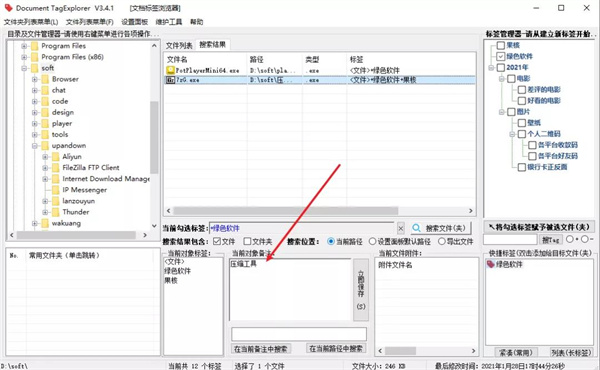Viewport: 600px width, 370px height.
Task: Click the IP Messenger folder icon
Action: coord(56,190)
